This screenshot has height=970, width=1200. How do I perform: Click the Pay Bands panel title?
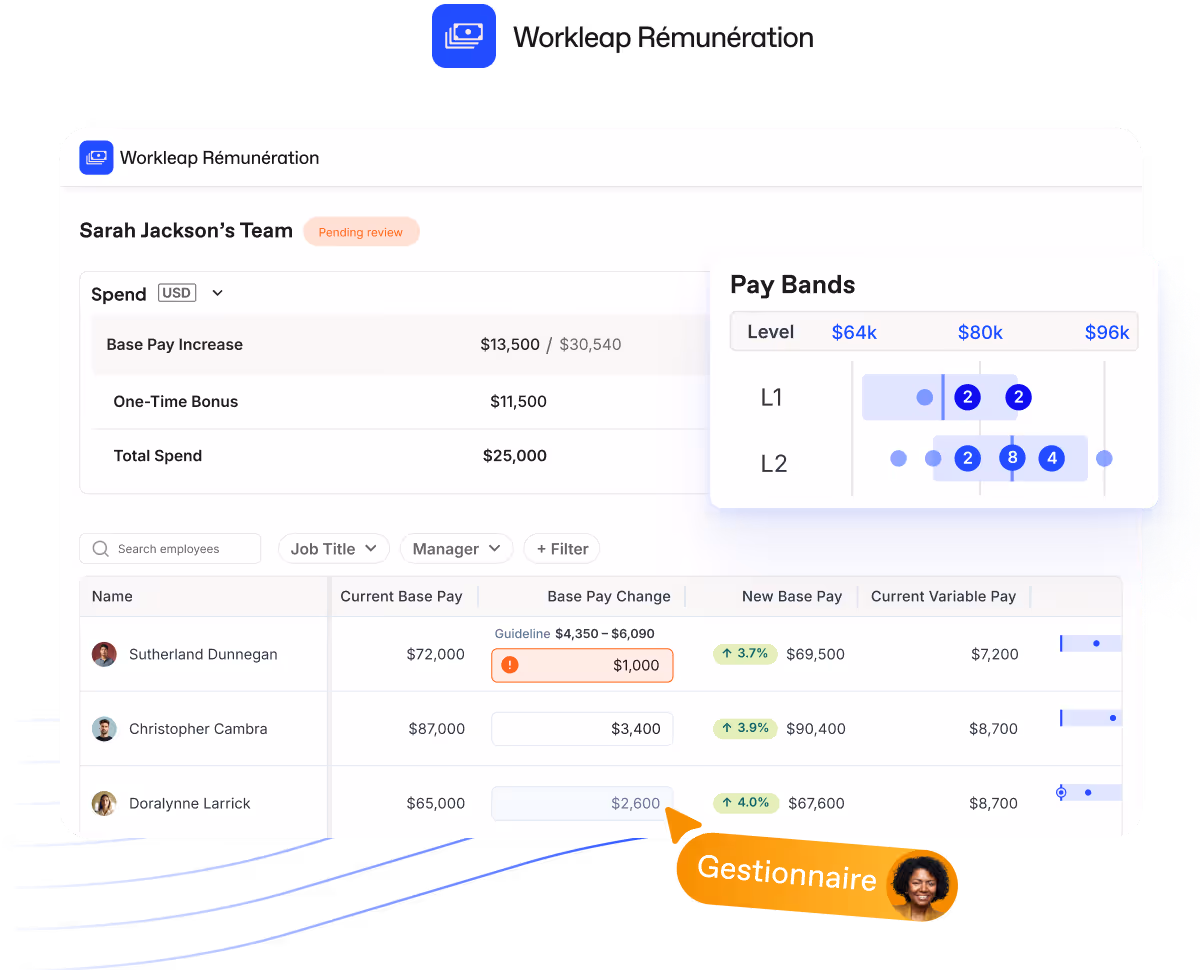pos(793,284)
